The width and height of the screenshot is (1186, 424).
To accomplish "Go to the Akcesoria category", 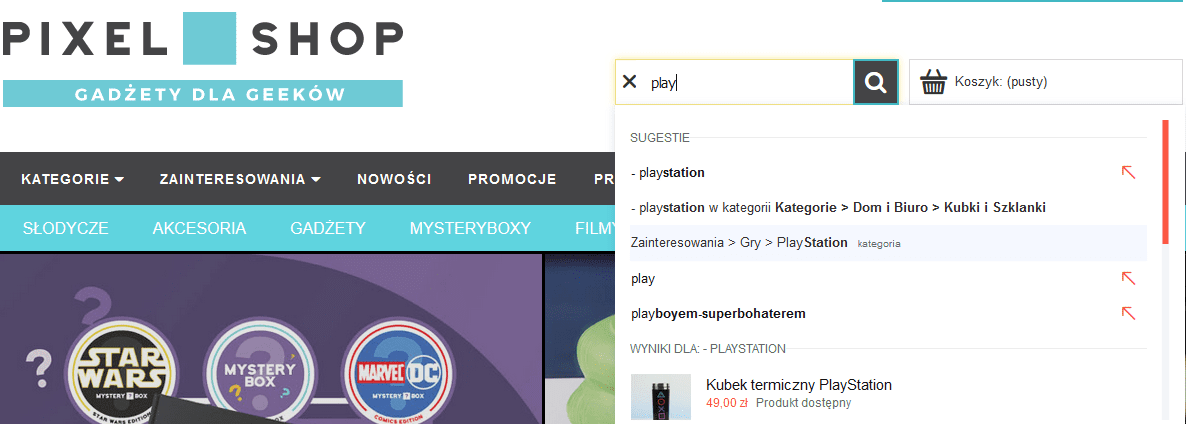I will [199, 228].
